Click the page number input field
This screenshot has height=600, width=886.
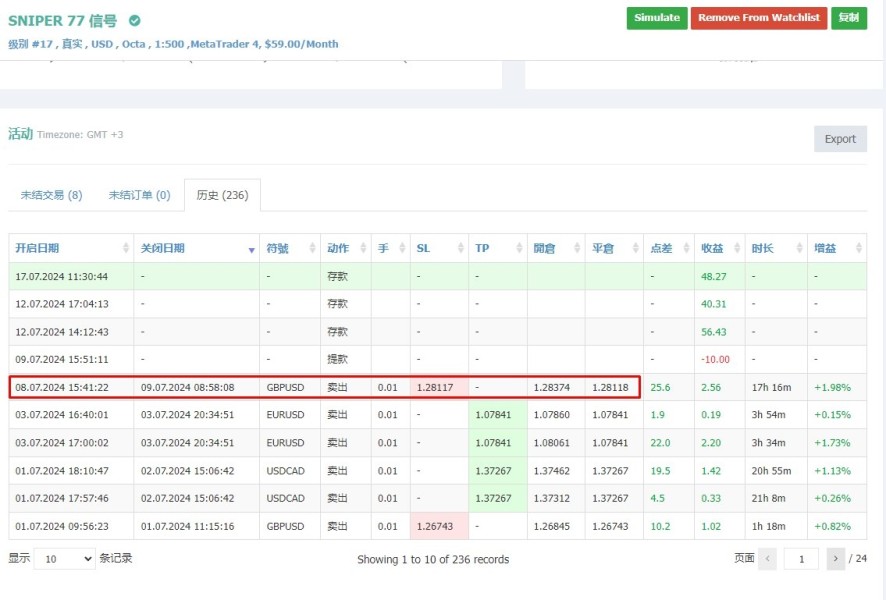(x=801, y=559)
